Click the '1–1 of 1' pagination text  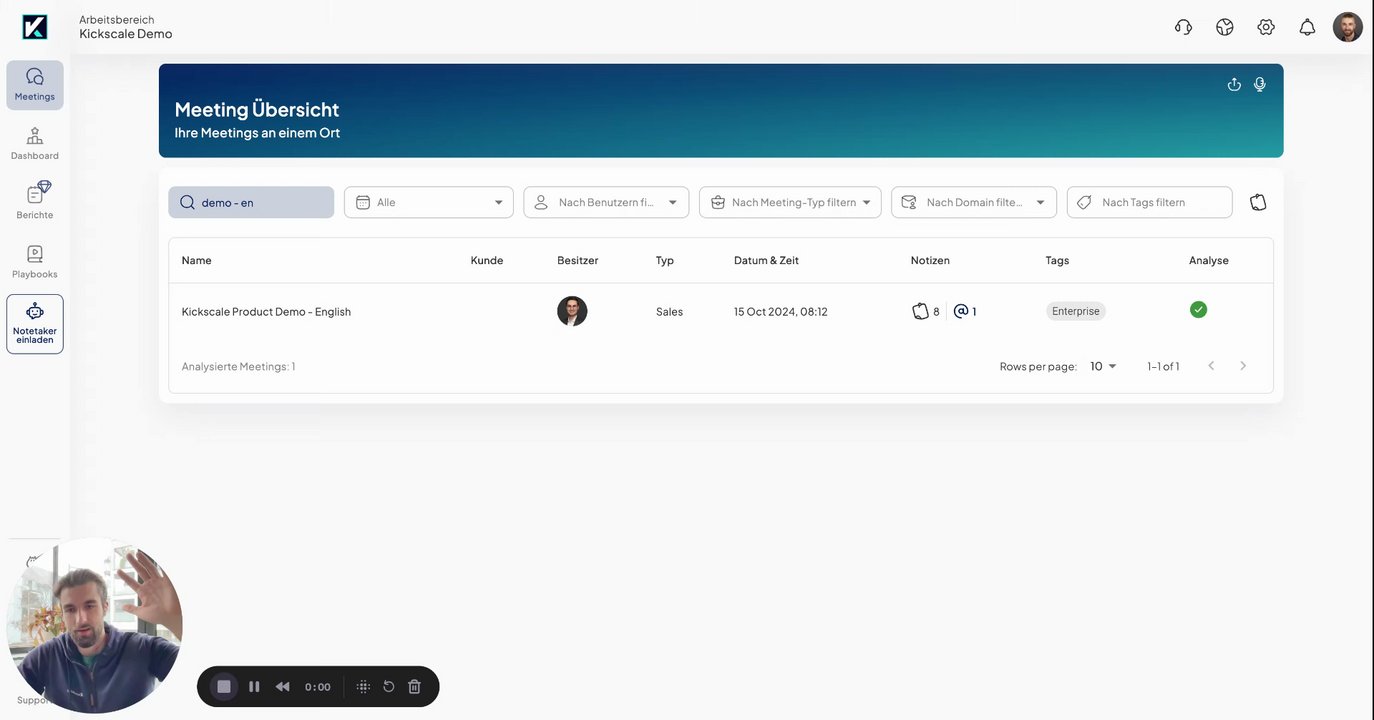1163,367
